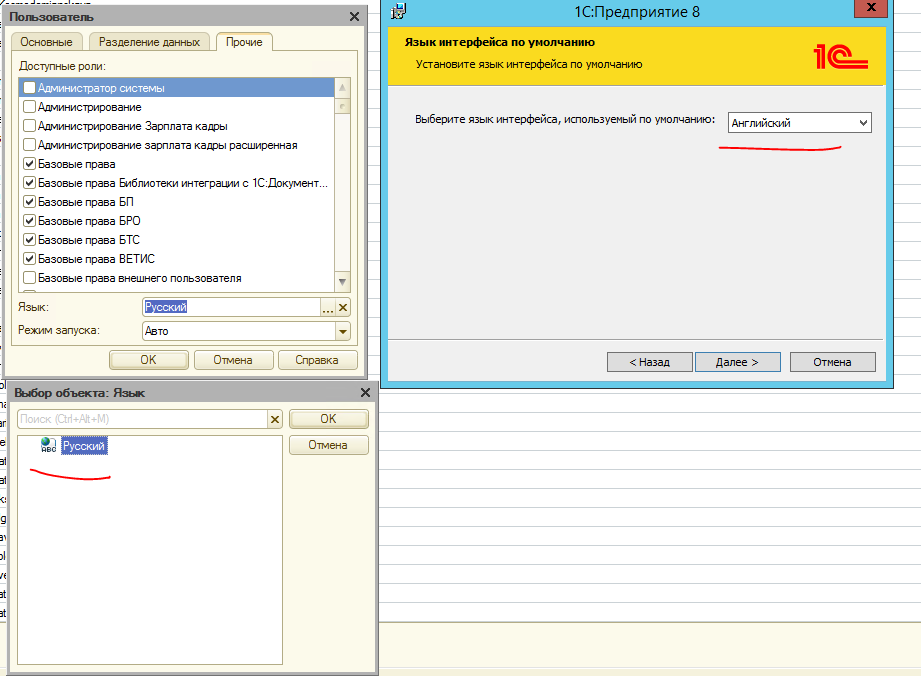Uncheck the Базовые права role
This screenshot has width=921, height=676.
tap(29, 164)
